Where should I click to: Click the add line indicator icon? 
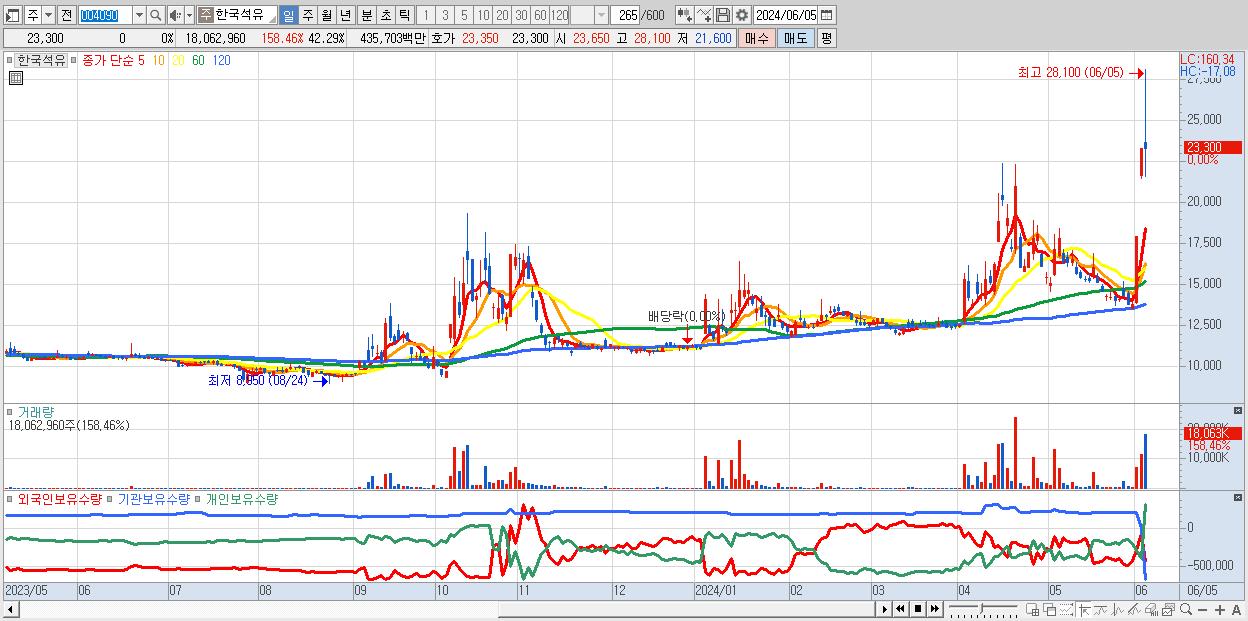click(703, 15)
